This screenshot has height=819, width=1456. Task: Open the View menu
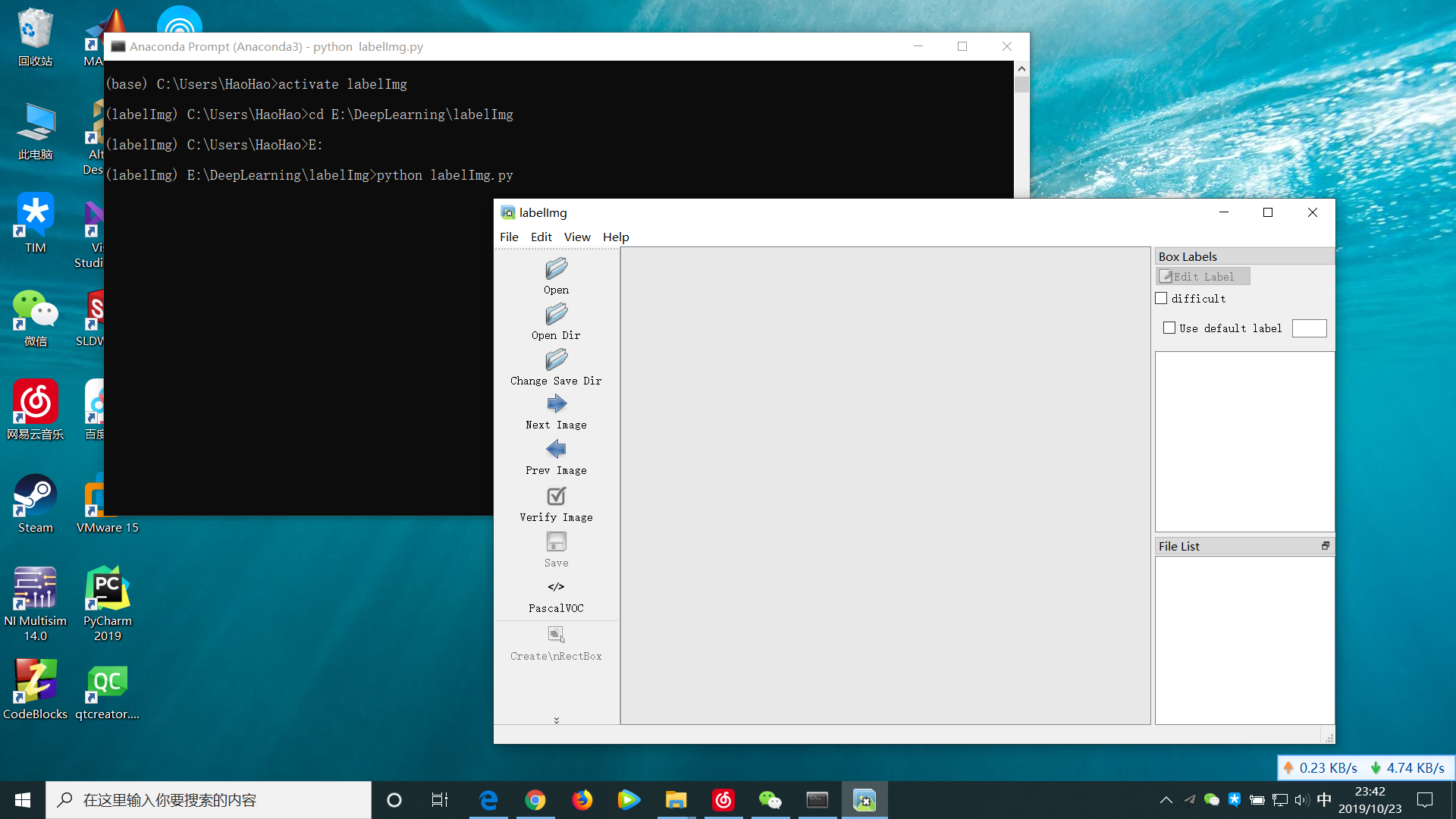pyautogui.click(x=576, y=237)
